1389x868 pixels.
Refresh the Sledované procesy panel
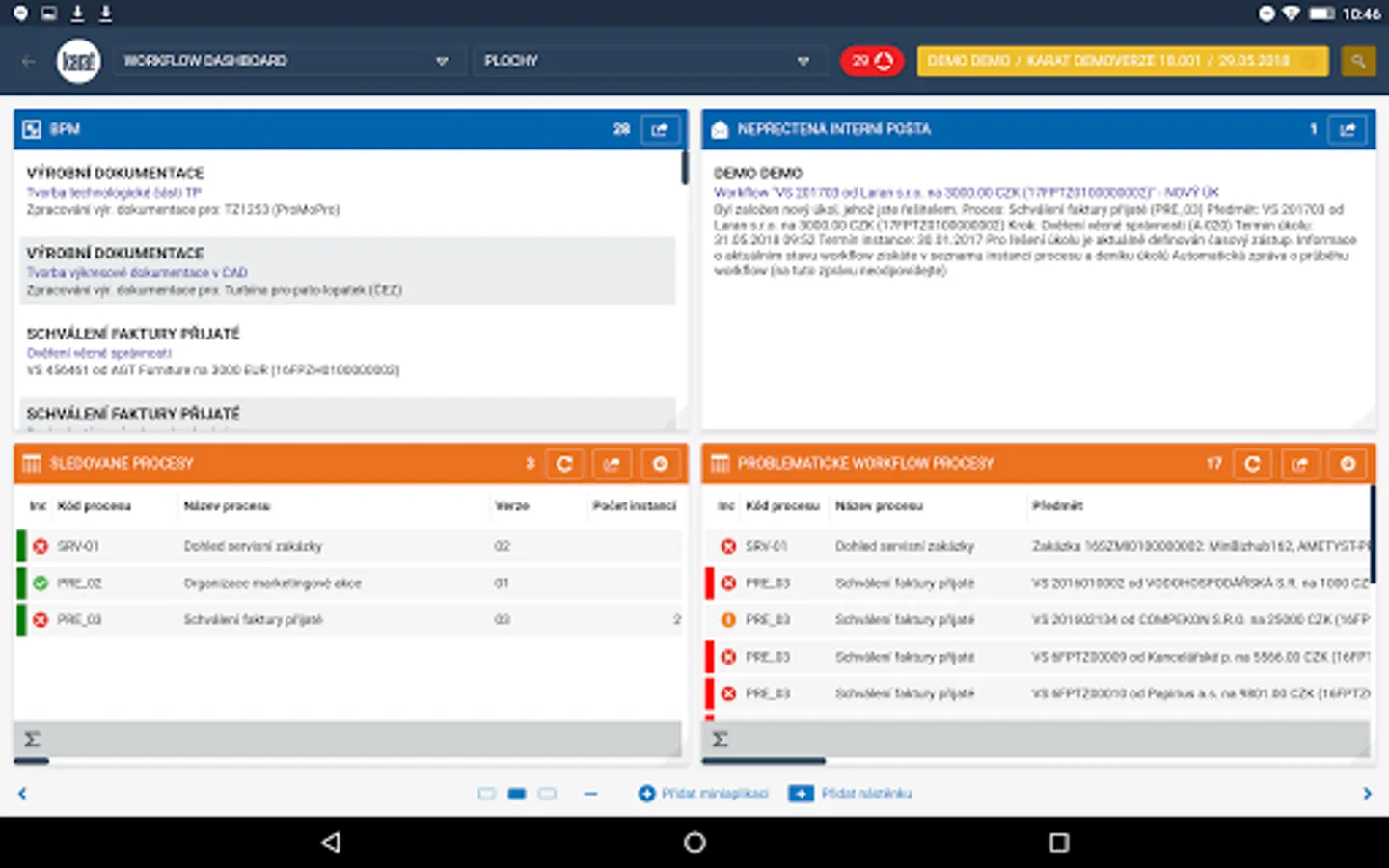point(565,464)
